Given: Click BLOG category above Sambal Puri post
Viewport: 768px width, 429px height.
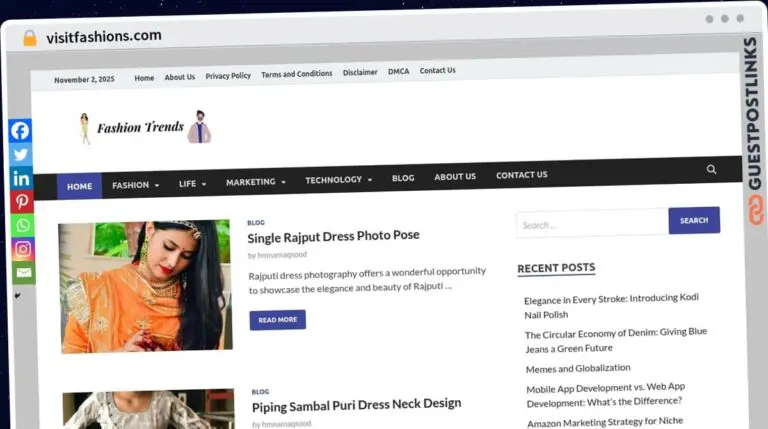Looking at the screenshot, I should 260,392.
